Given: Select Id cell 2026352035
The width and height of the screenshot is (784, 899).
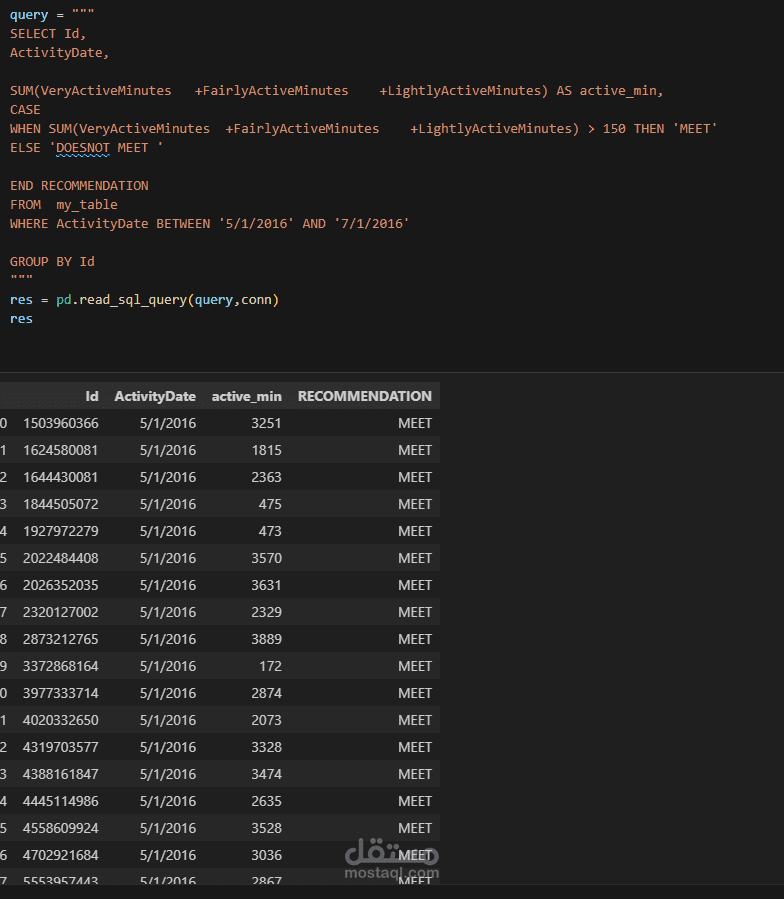Looking at the screenshot, I should pyautogui.click(x=61, y=585).
